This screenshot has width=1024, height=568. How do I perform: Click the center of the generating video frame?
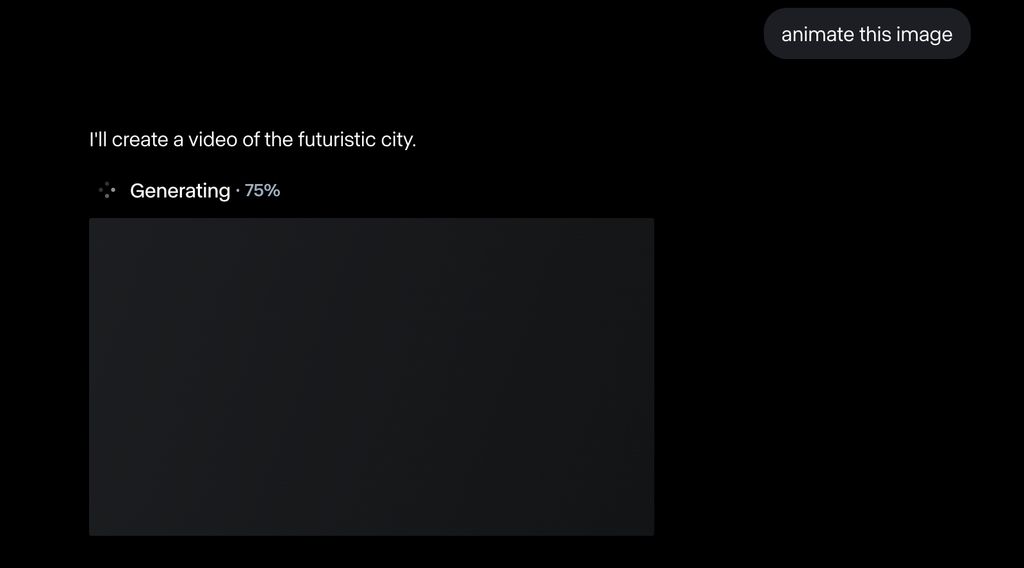[371, 376]
